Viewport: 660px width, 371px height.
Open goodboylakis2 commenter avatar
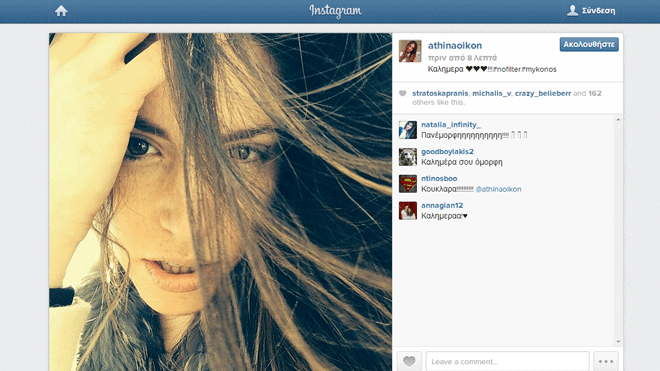408,157
